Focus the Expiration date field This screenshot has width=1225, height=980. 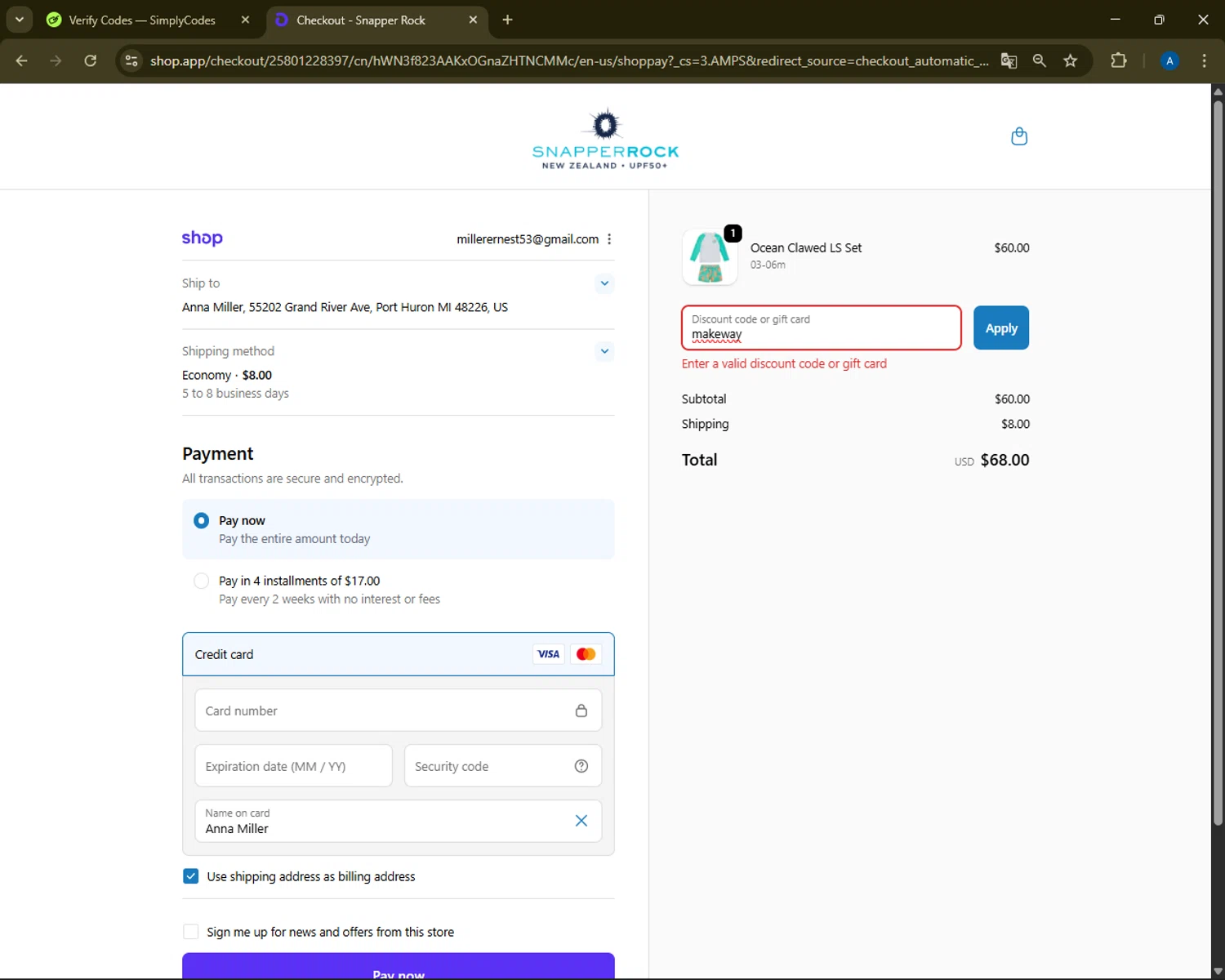pos(293,766)
